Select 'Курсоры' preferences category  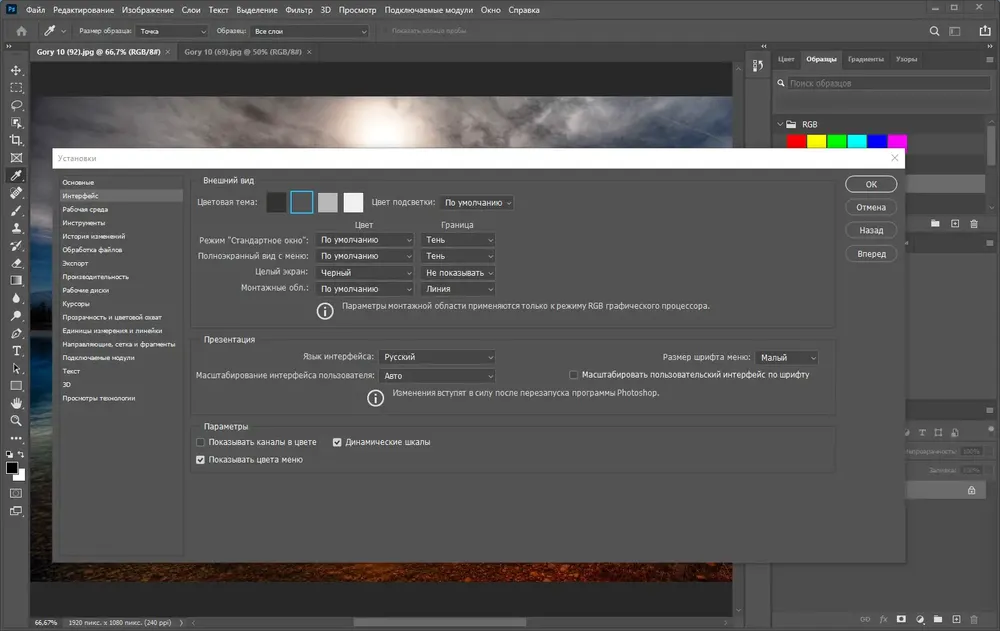coord(76,304)
